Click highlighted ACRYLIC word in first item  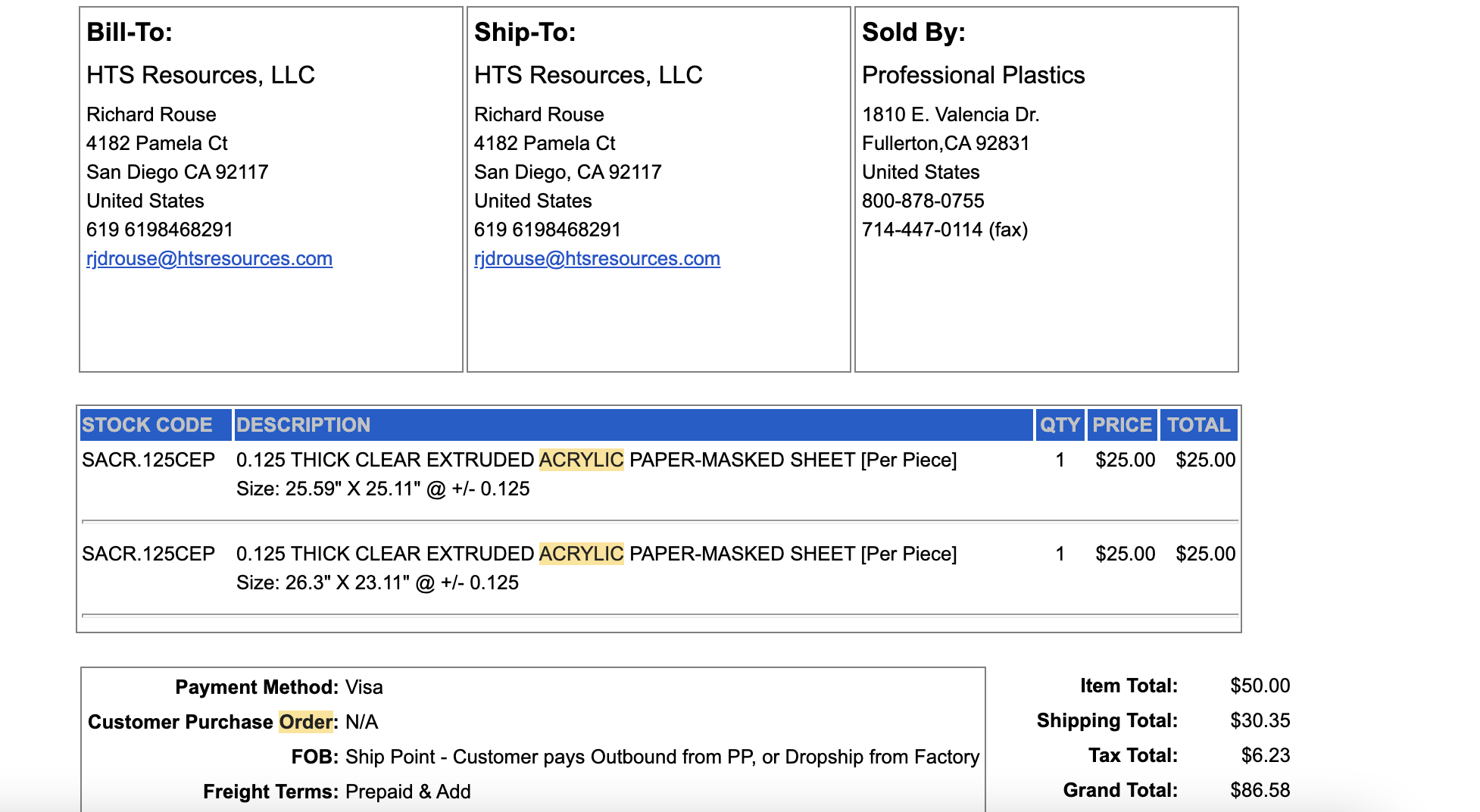pyautogui.click(x=581, y=460)
